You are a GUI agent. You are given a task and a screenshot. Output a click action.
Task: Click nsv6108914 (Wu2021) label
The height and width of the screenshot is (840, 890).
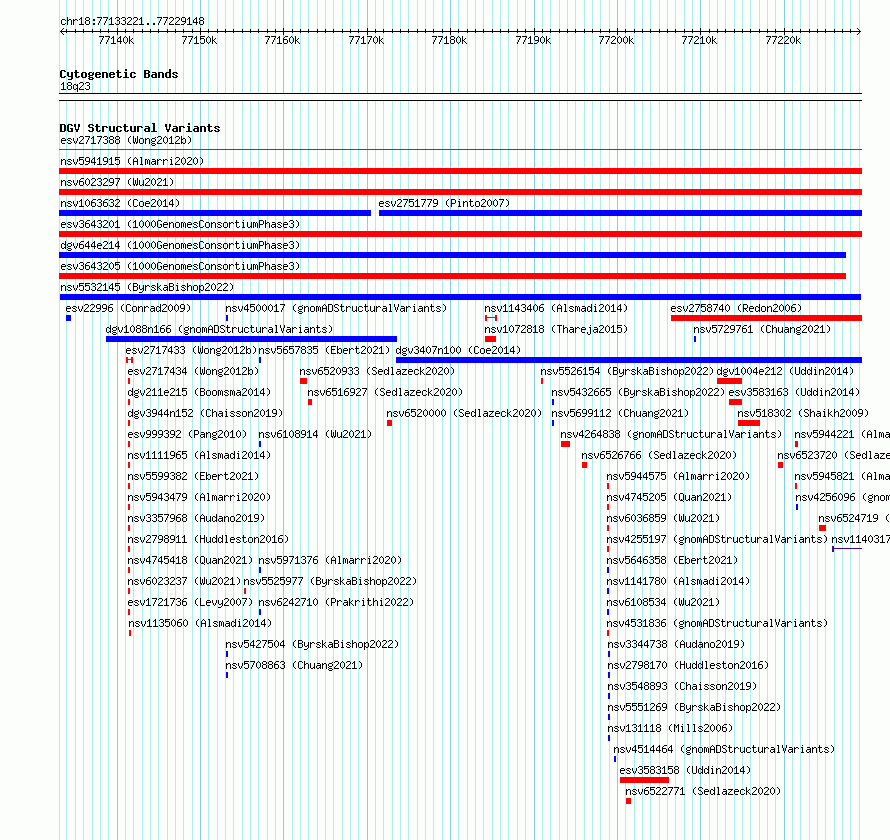[315, 434]
